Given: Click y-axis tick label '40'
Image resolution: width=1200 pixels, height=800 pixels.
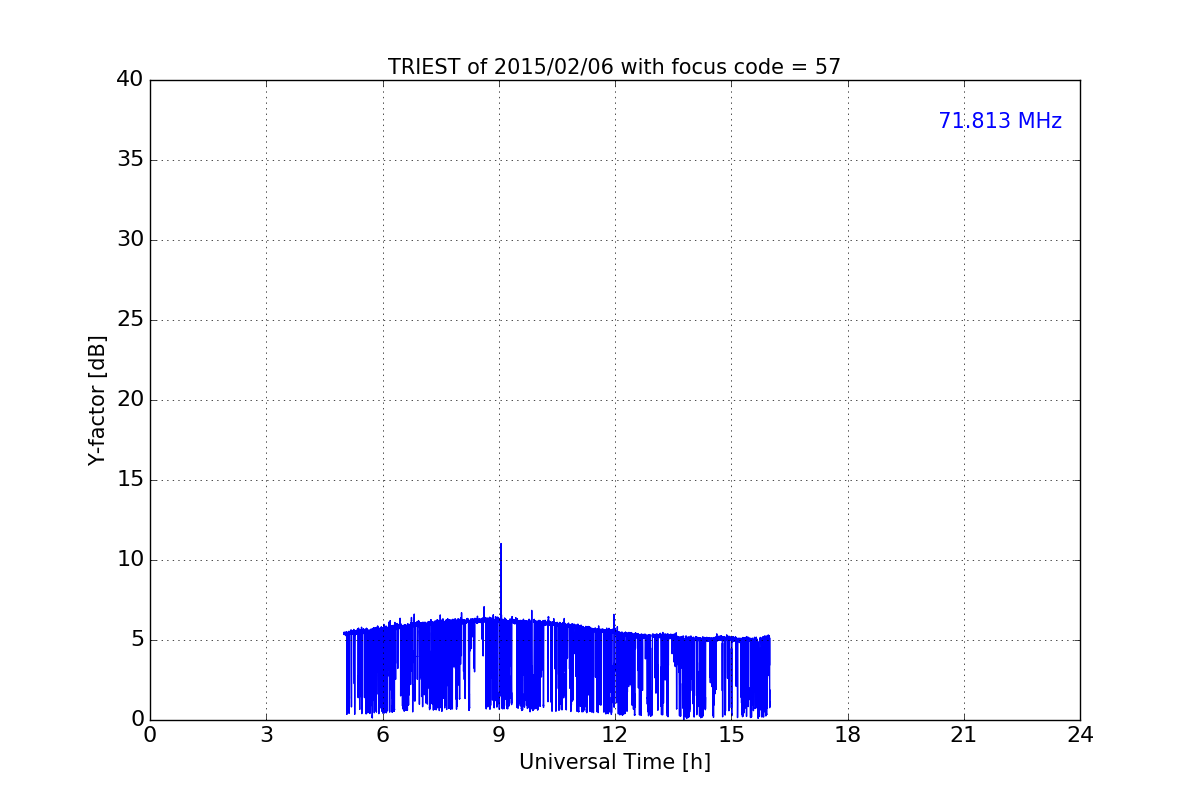Looking at the screenshot, I should (x=130, y=80).
